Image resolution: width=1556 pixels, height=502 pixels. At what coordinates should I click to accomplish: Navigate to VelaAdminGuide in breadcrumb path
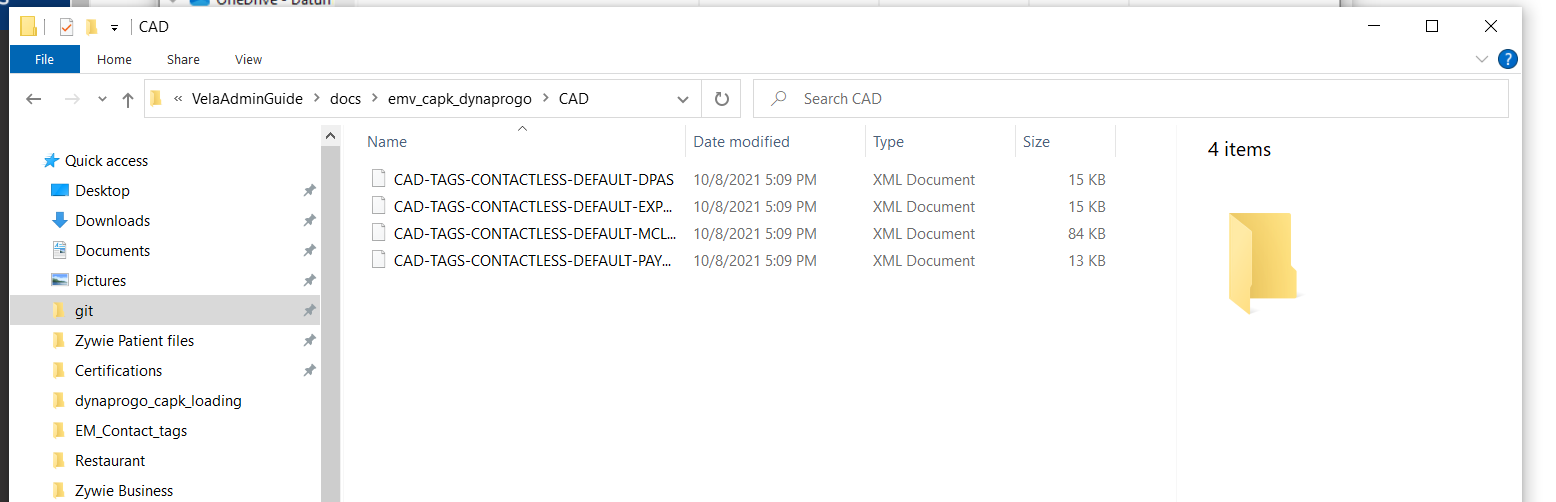[246, 99]
